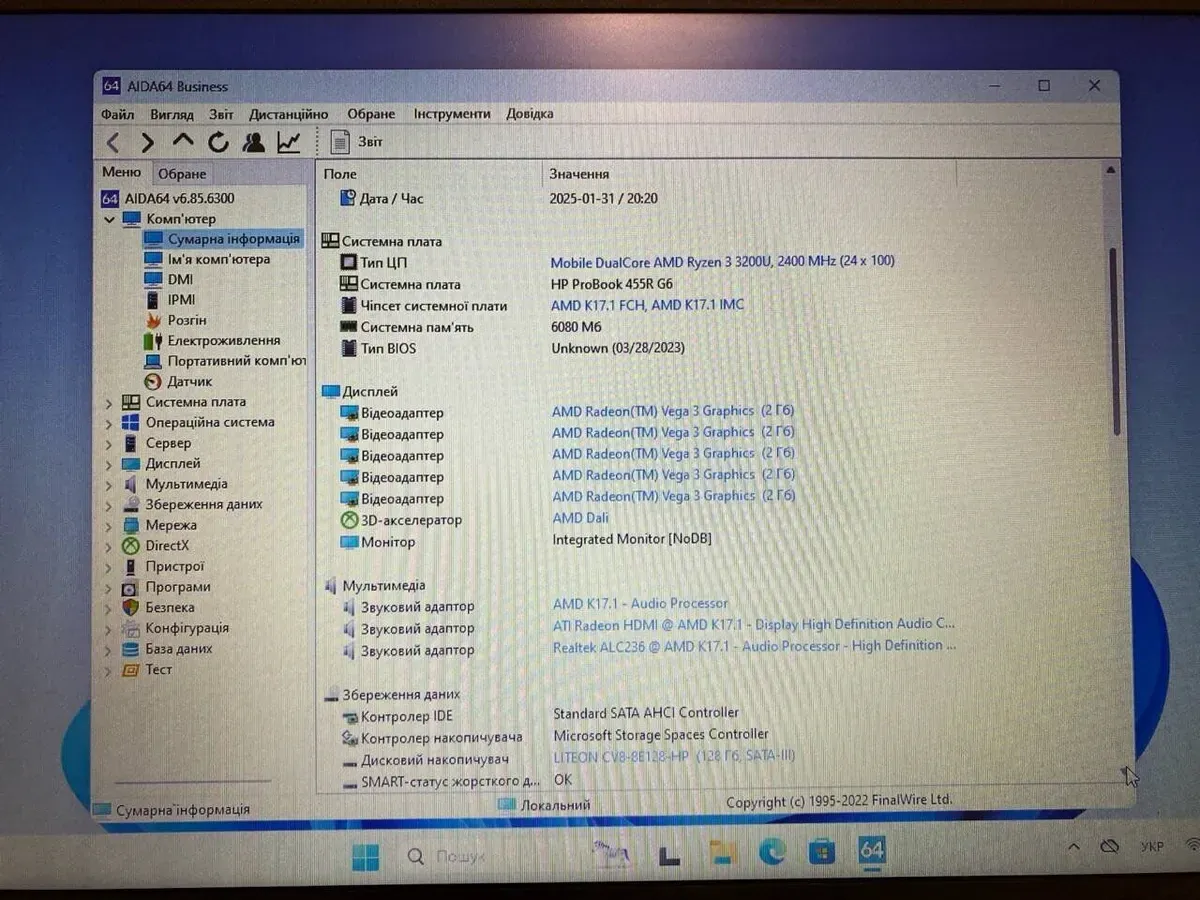
Task: Collapse the Комп'ютер tree node
Action: click(109, 219)
